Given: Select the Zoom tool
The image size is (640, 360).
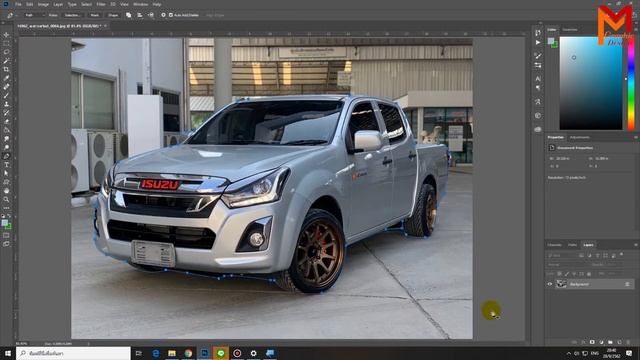Looking at the screenshot, I should tap(6, 200).
